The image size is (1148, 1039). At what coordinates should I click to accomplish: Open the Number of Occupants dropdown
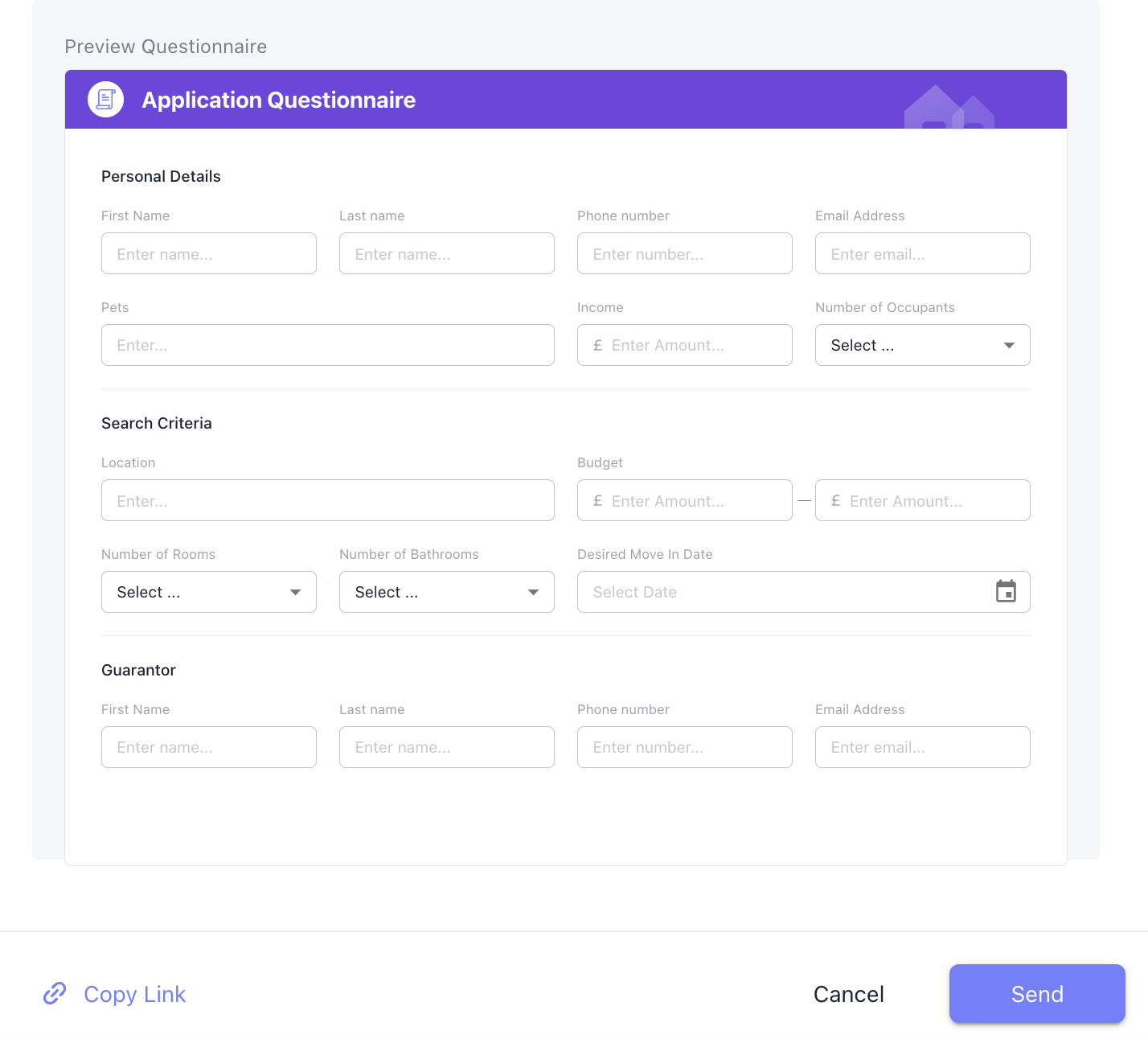click(x=922, y=345)
